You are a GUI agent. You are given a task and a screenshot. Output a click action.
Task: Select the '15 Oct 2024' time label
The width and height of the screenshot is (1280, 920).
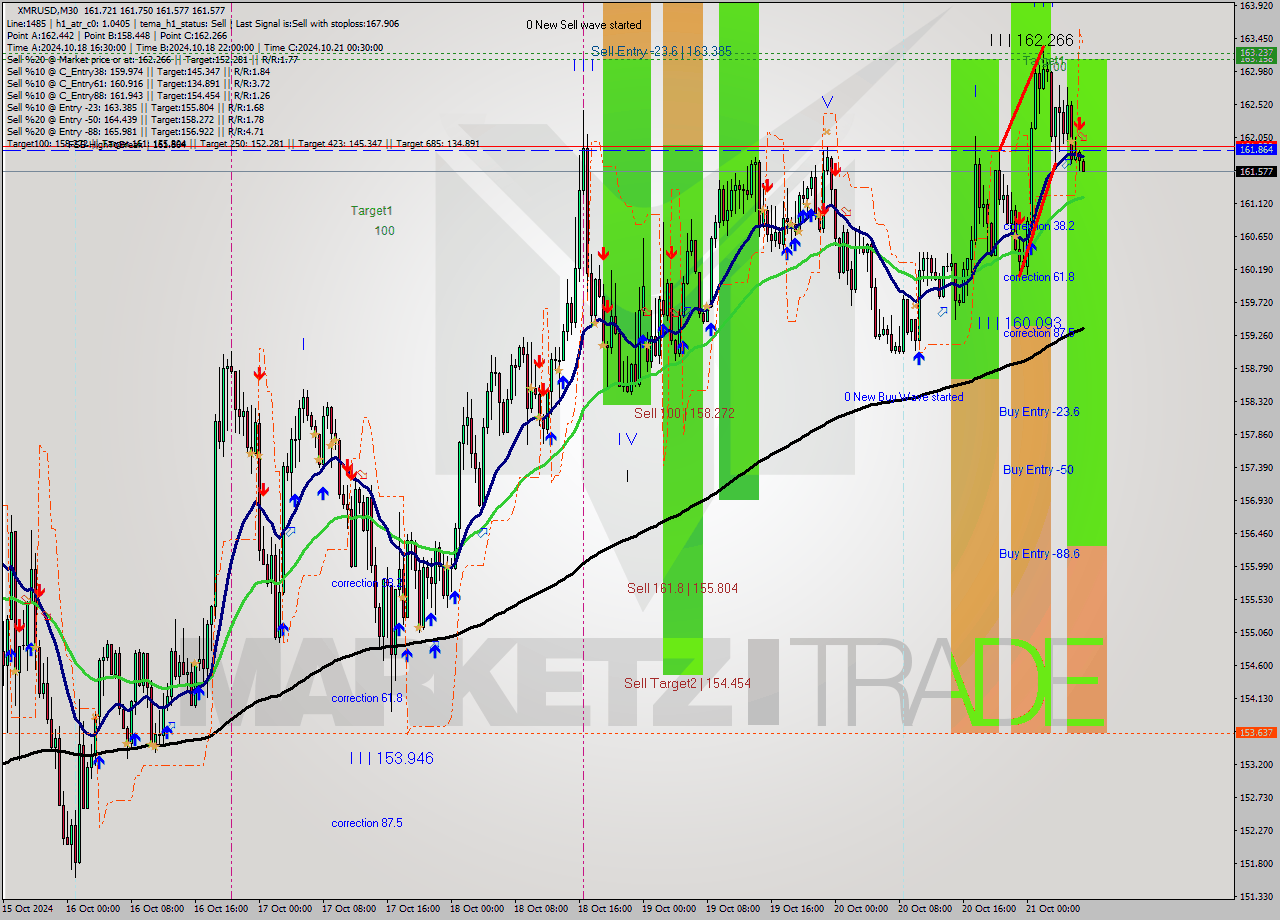coord(29,909)
